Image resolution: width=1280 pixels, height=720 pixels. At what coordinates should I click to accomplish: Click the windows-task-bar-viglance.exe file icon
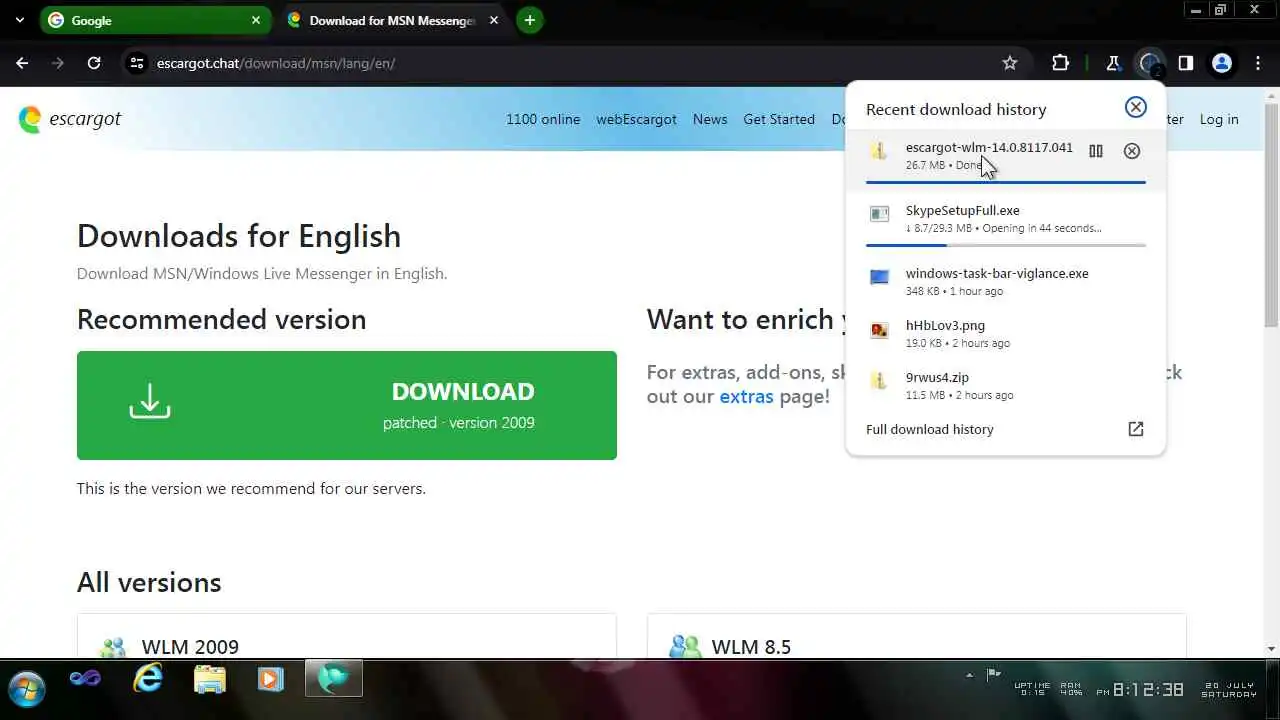pos(879,277)
